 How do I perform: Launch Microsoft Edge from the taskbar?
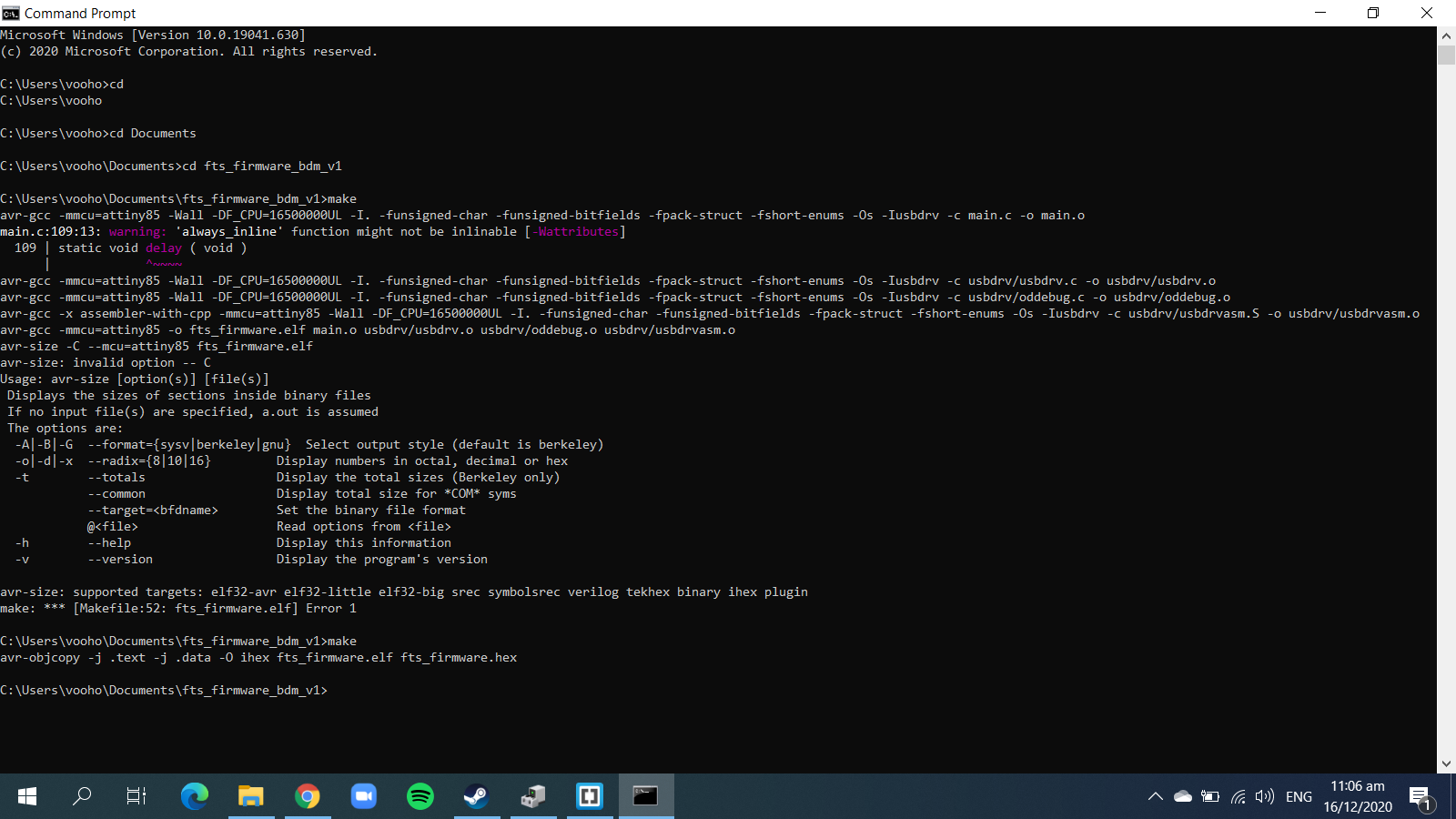(x=194, y=796)
